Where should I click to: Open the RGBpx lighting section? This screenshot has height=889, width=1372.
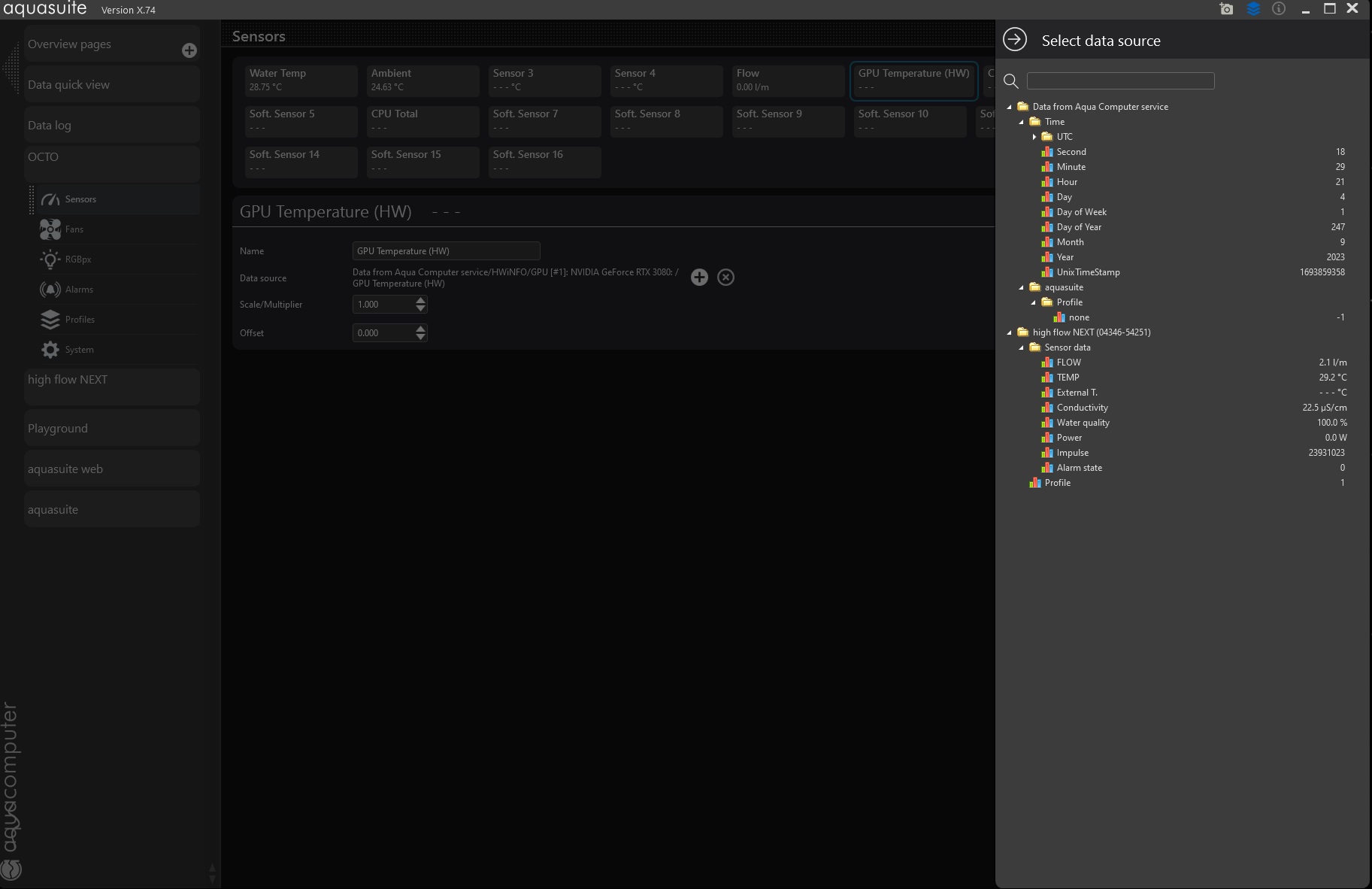[x=77, y=259]
